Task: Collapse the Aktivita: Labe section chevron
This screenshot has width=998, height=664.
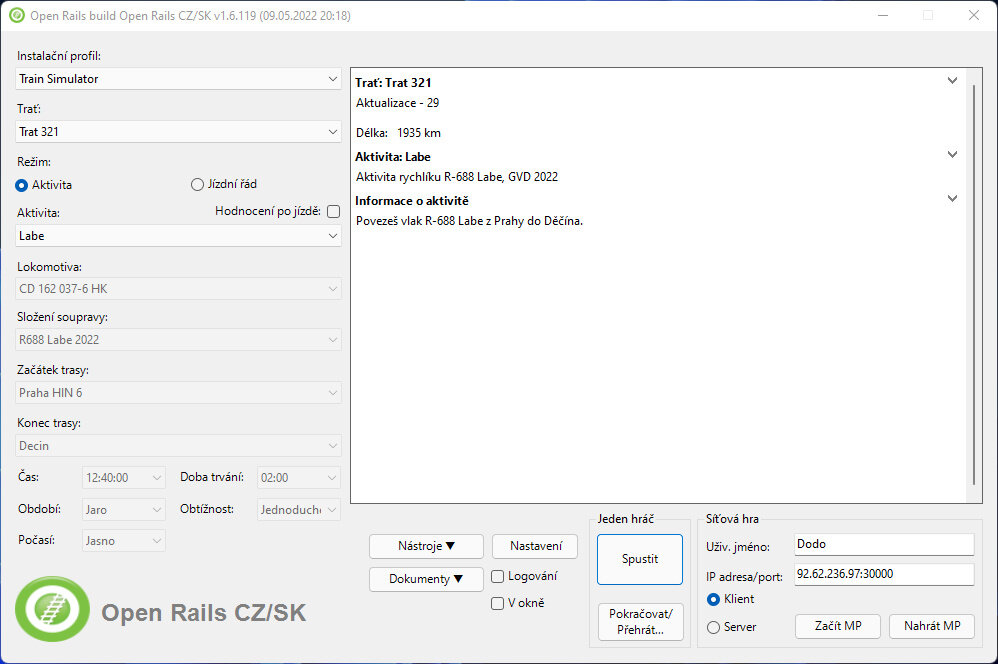Action: (952, 155)
